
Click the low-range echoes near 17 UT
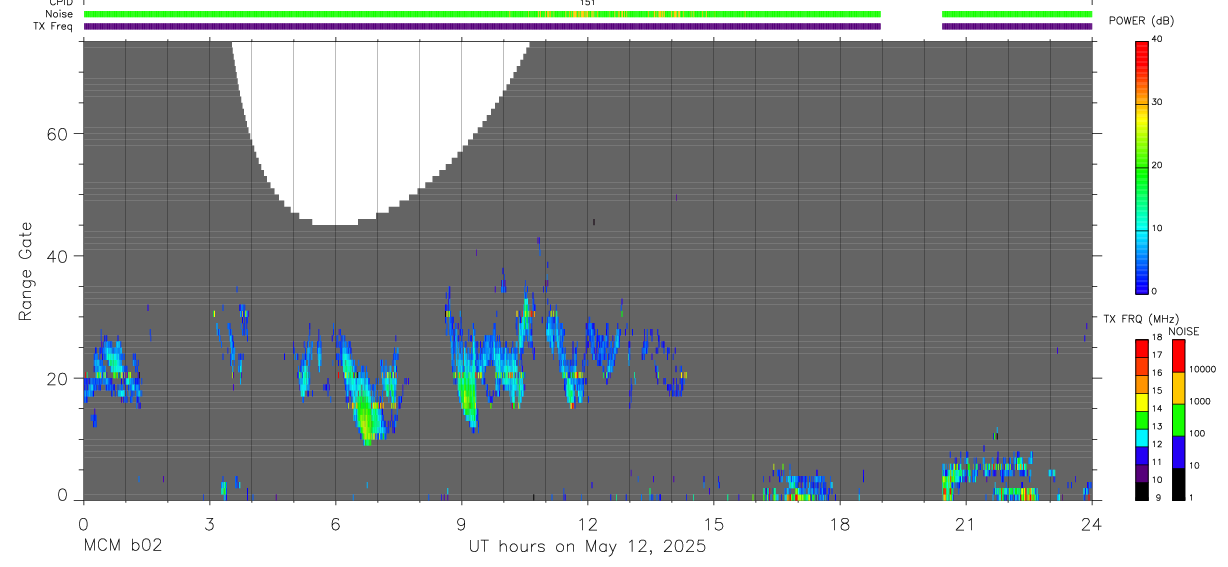click(x=800, y=485)
